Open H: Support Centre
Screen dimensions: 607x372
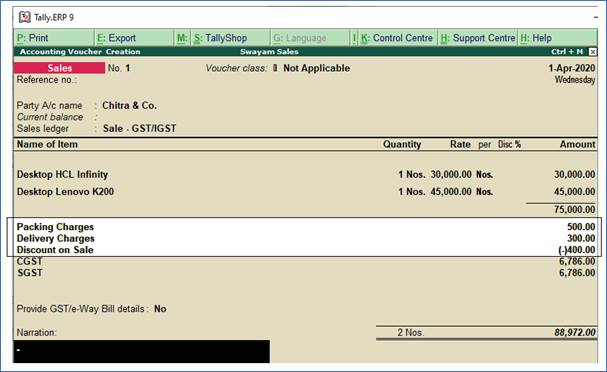tap(478, 38)
